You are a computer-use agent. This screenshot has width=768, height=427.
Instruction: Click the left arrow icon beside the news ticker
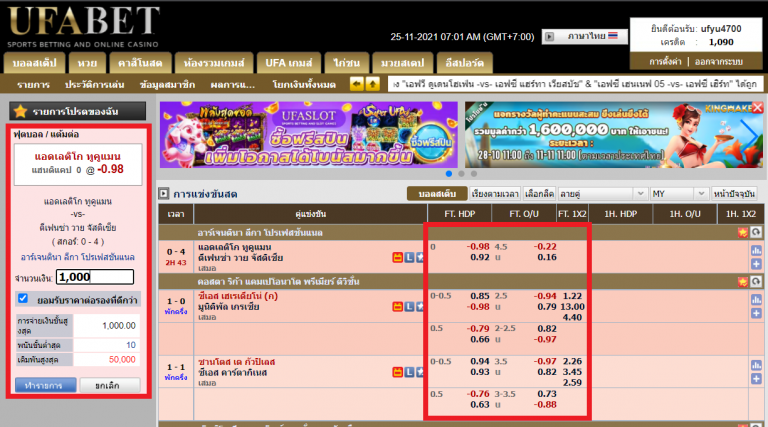357,84
